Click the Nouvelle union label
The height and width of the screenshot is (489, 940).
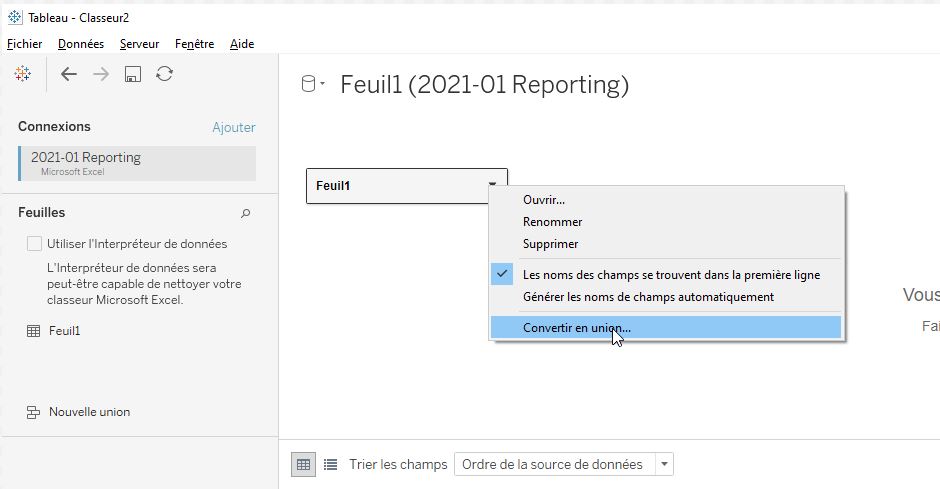[89, 412]
